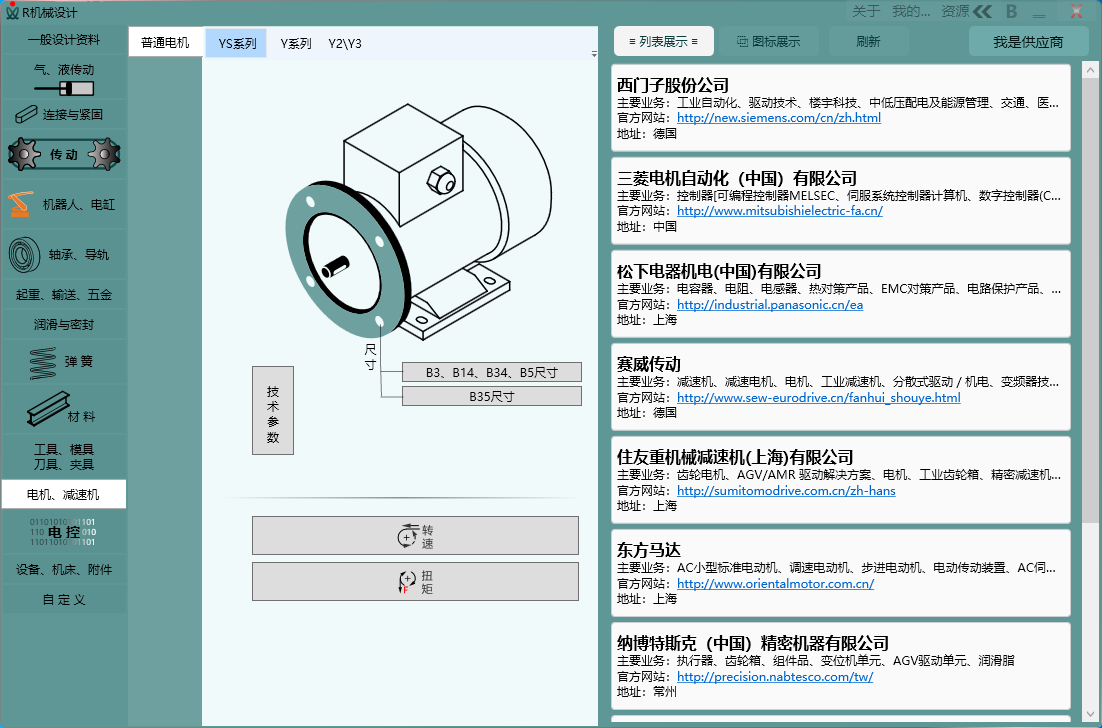Switch to the Y2\Y3 tab
Image resolution: width=1102 pixels, height=728 pixels.
345,44
